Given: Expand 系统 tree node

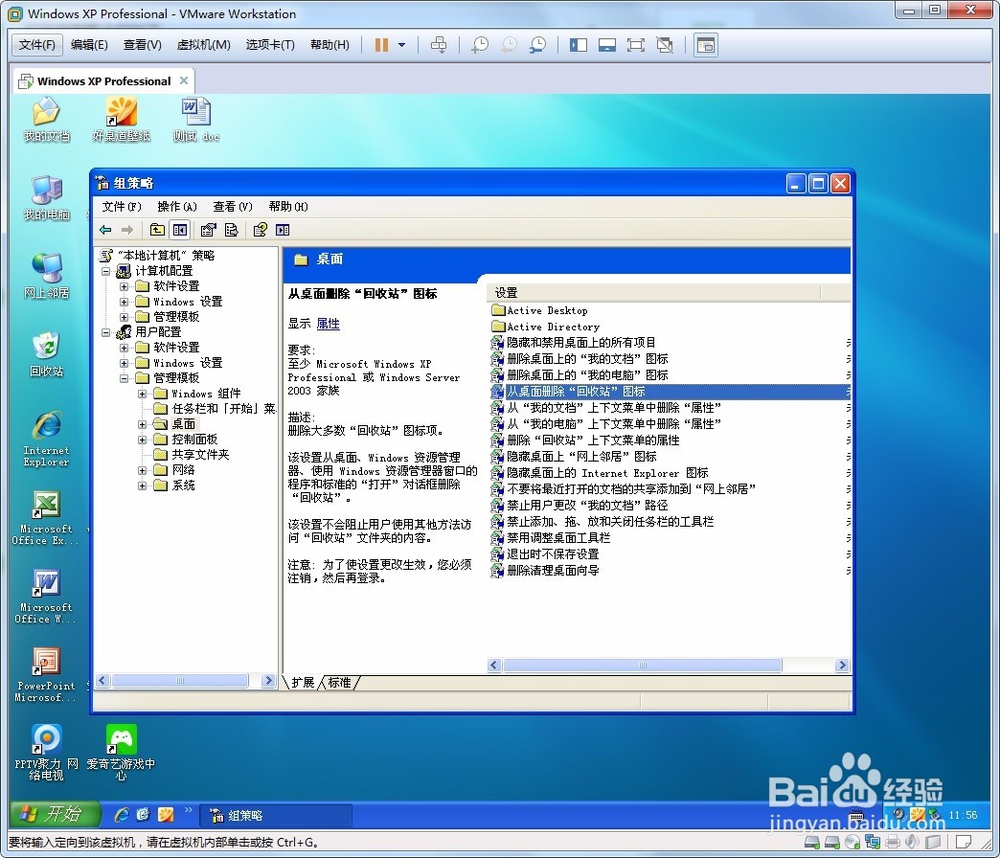Looking at the screenshot, I should [142, 485].
